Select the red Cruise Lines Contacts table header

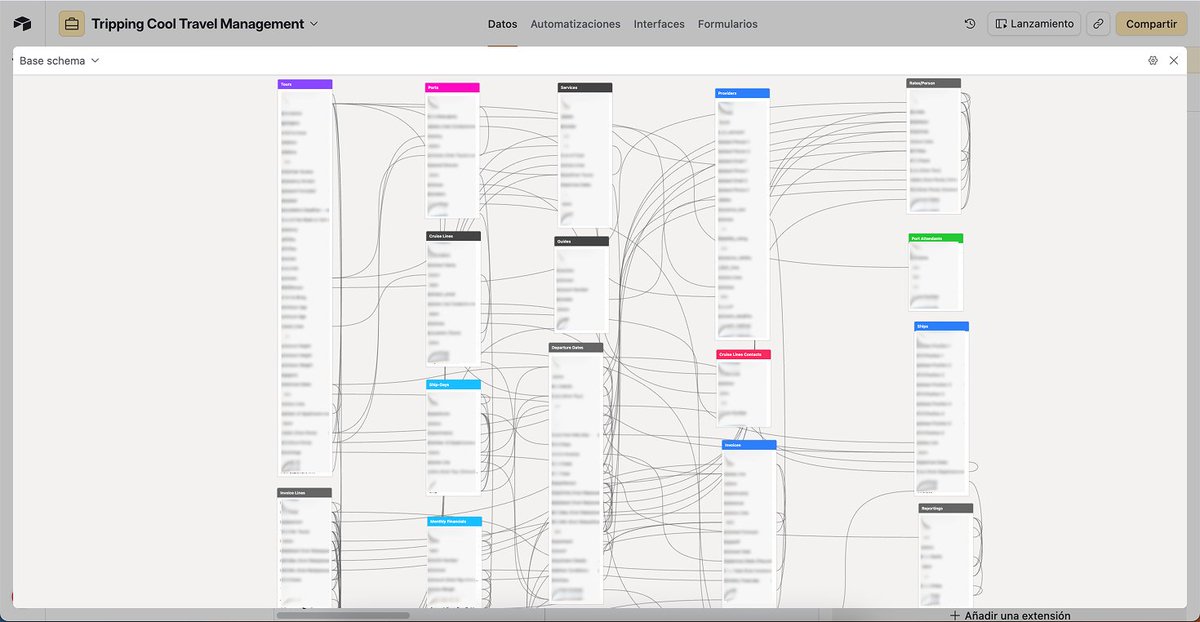743,355
